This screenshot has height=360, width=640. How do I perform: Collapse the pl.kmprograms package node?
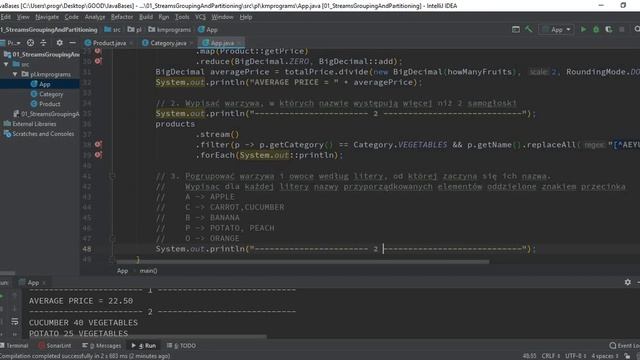(x=15, y=74)
